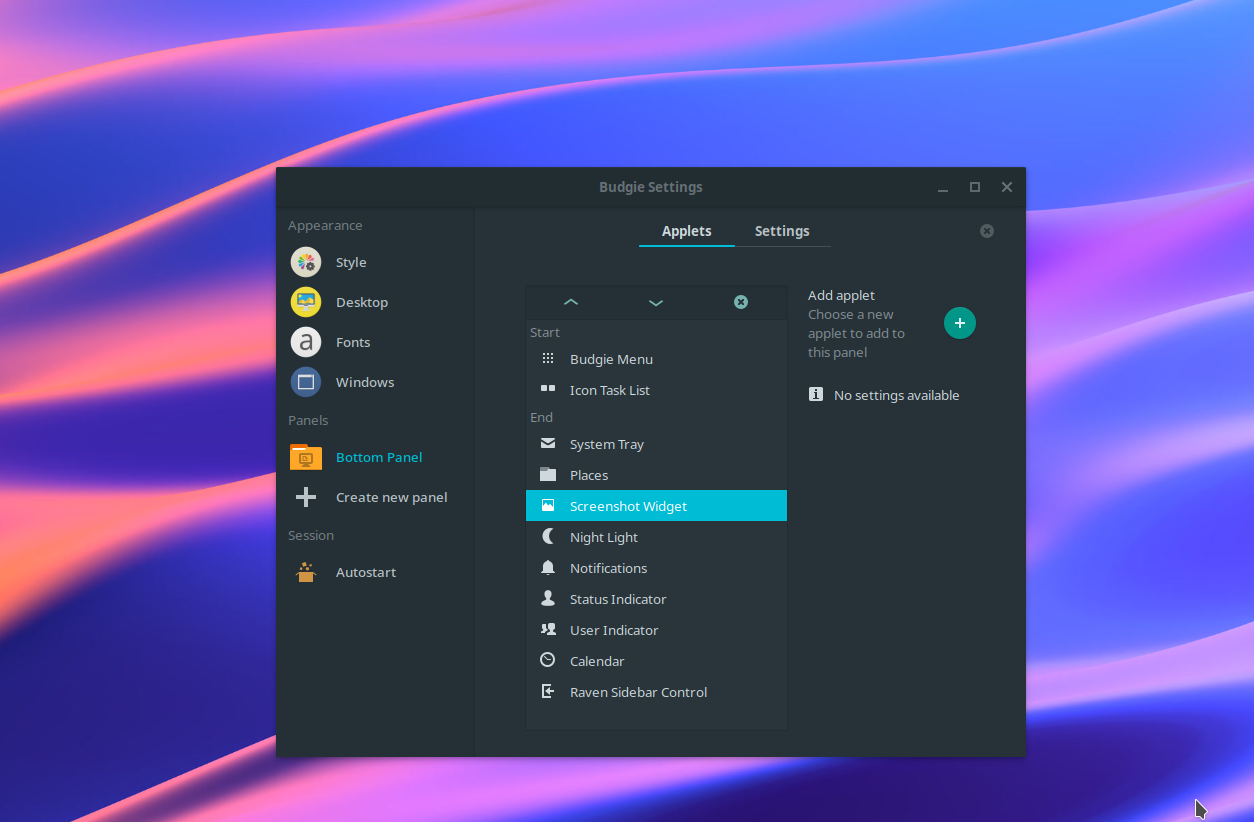Screen dimensions: 1254x822
Task: Move selected applet down with arrow
Action: (656, 302)
